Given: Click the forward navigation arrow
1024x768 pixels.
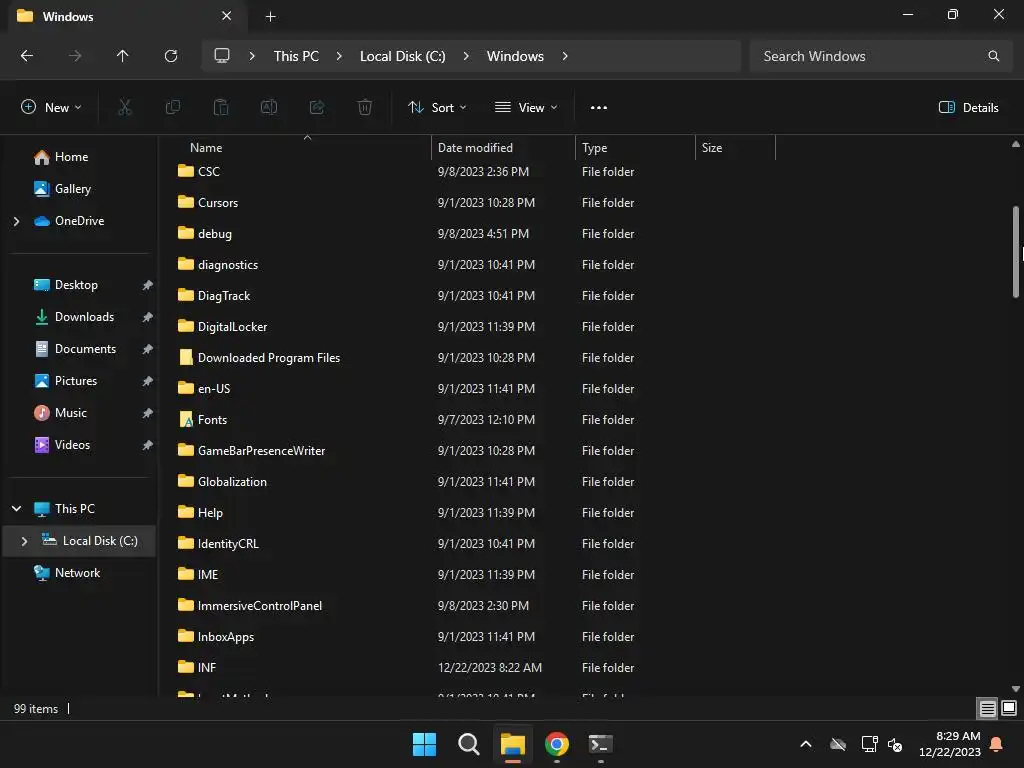Looking at the screenshot, I should [x=75, y=56].
